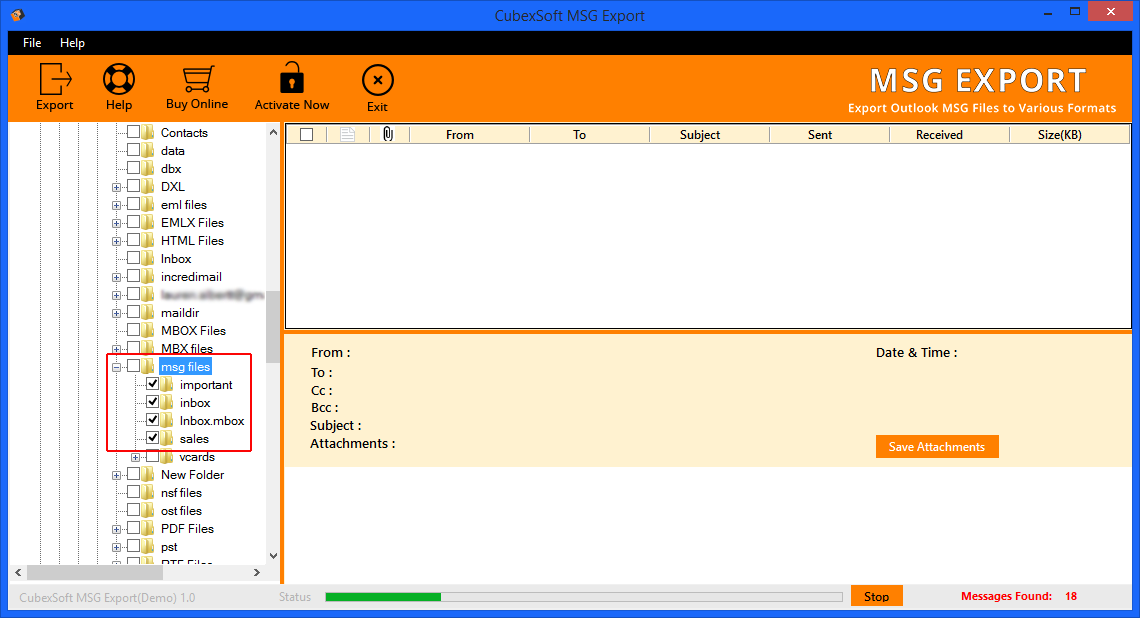Check the New Folder checkbox

(x=134, y=474)
